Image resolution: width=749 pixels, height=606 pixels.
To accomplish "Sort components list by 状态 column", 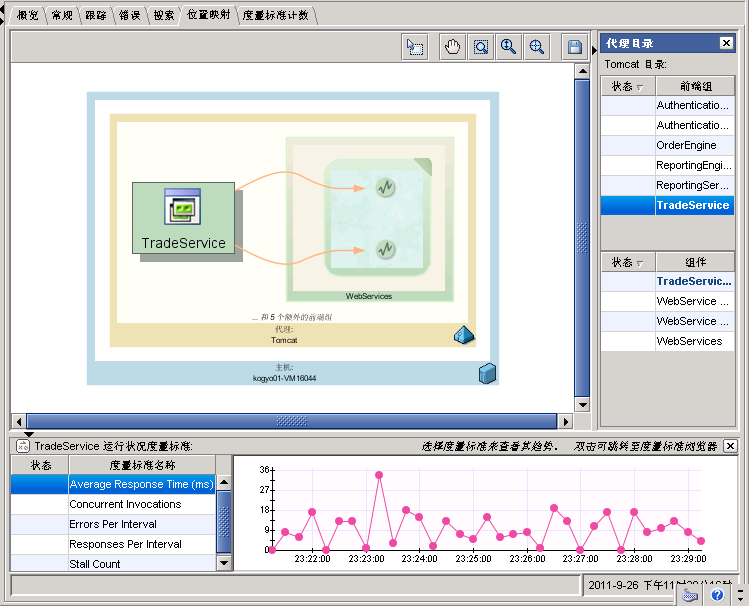I will tap(628, 262).
